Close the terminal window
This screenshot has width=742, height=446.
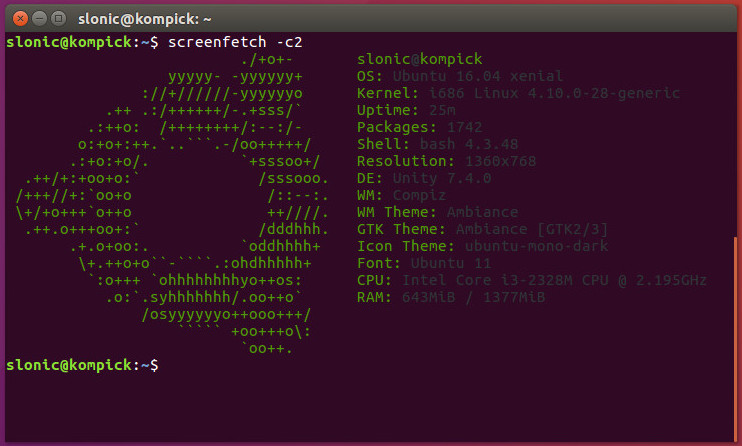point(20,19)
